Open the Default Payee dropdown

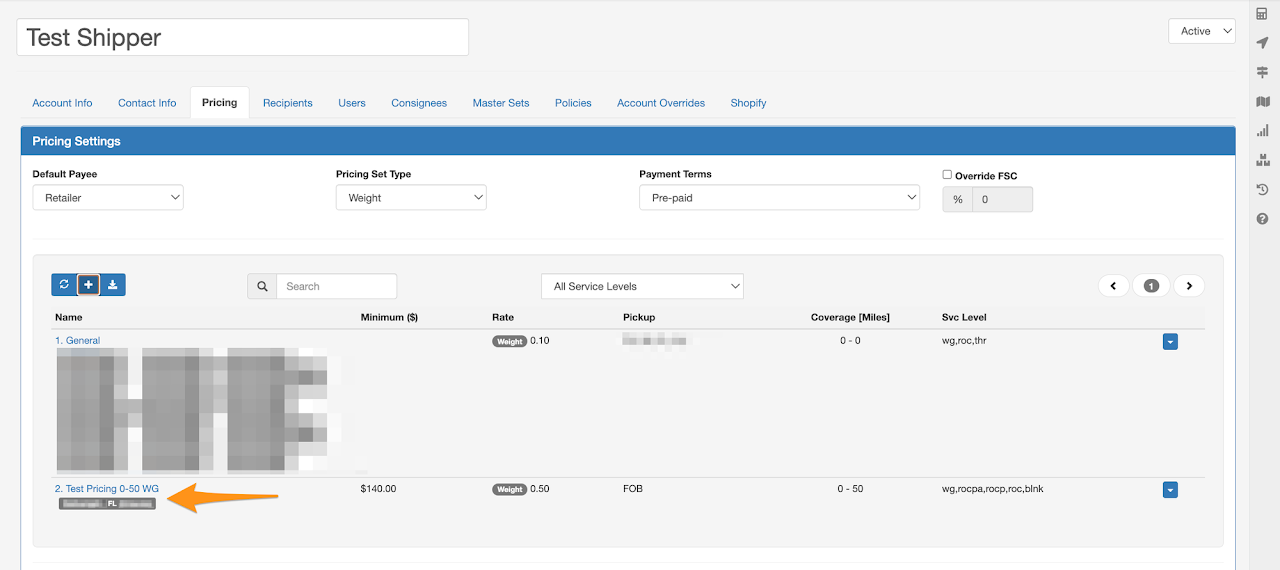108,197
